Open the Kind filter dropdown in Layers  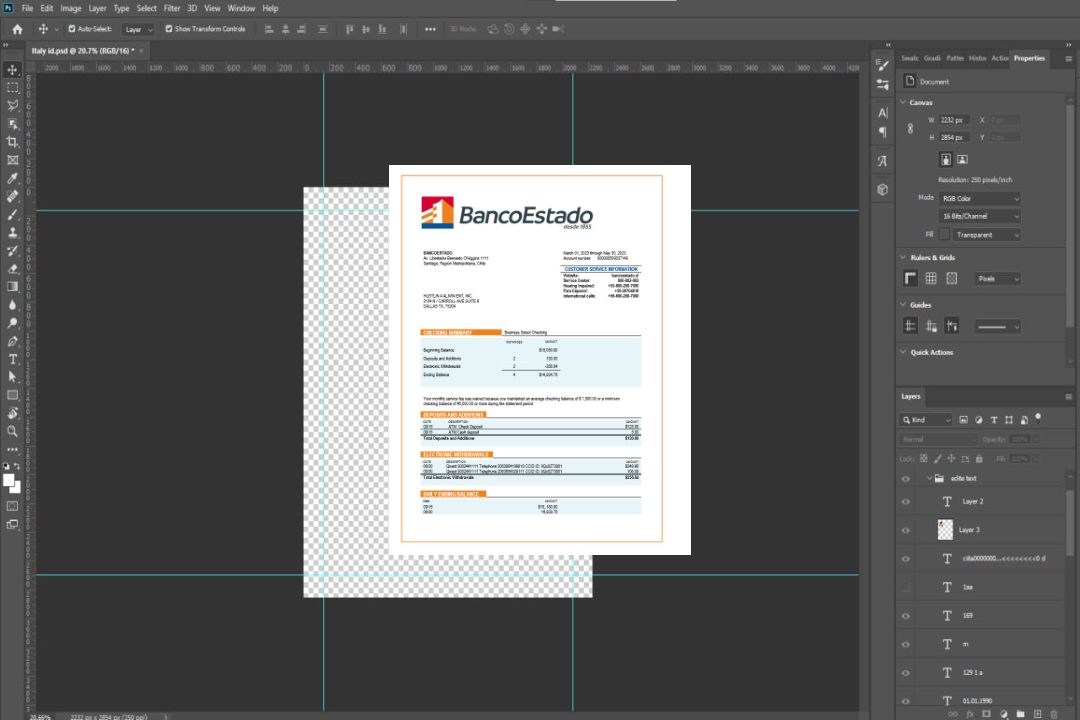pos(926,420)
